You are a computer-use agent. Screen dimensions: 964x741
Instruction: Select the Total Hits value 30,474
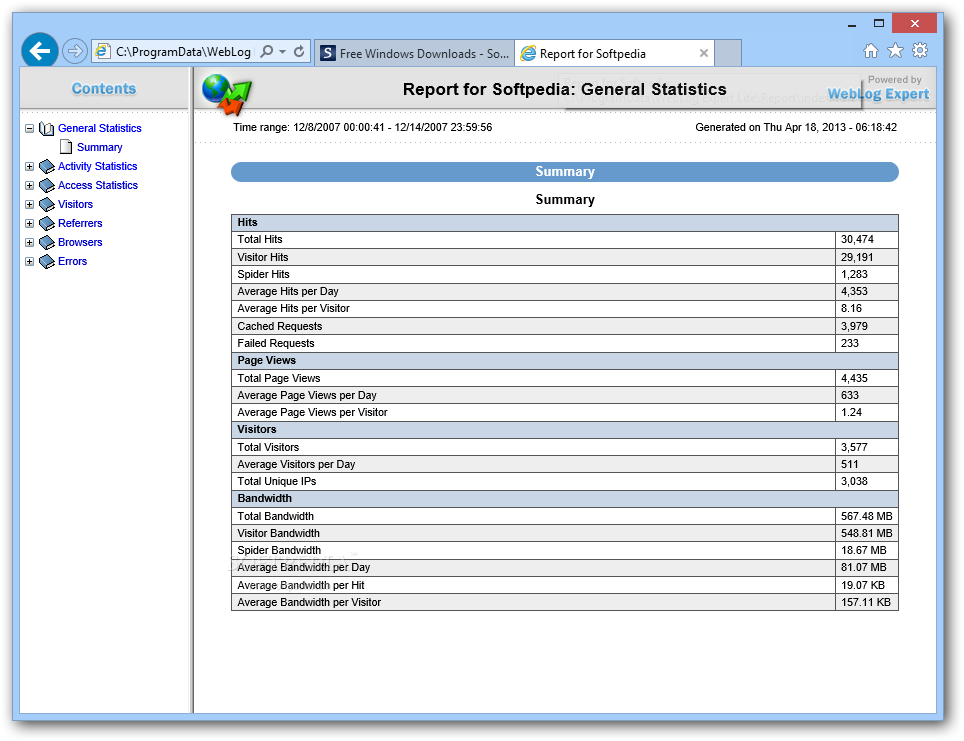857,239
